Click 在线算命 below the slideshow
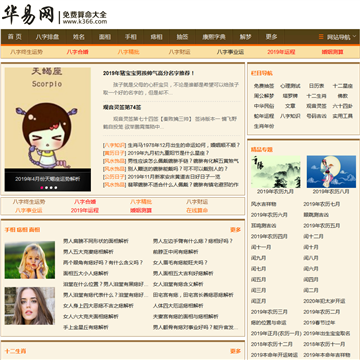Image resolution: width=360 pixels, height=360 pixels. 197,210
